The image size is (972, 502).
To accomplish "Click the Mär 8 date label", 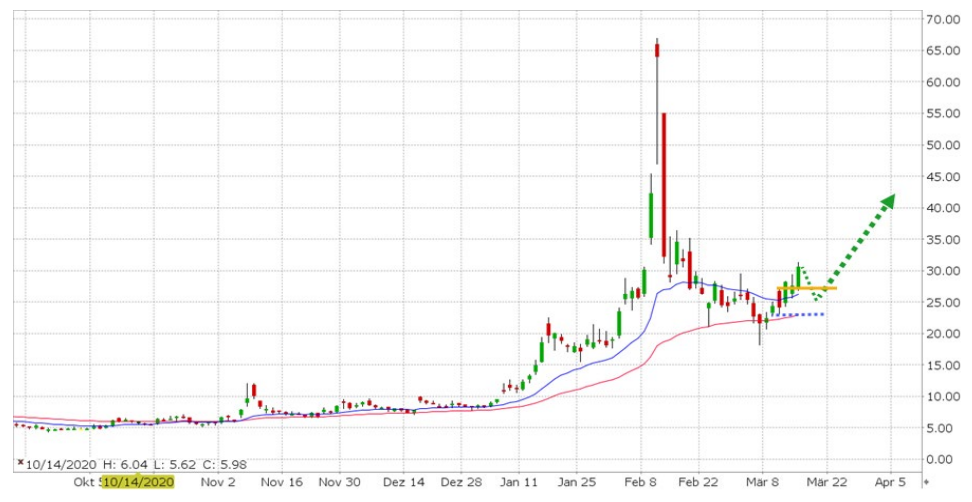I will coord(762,482).
